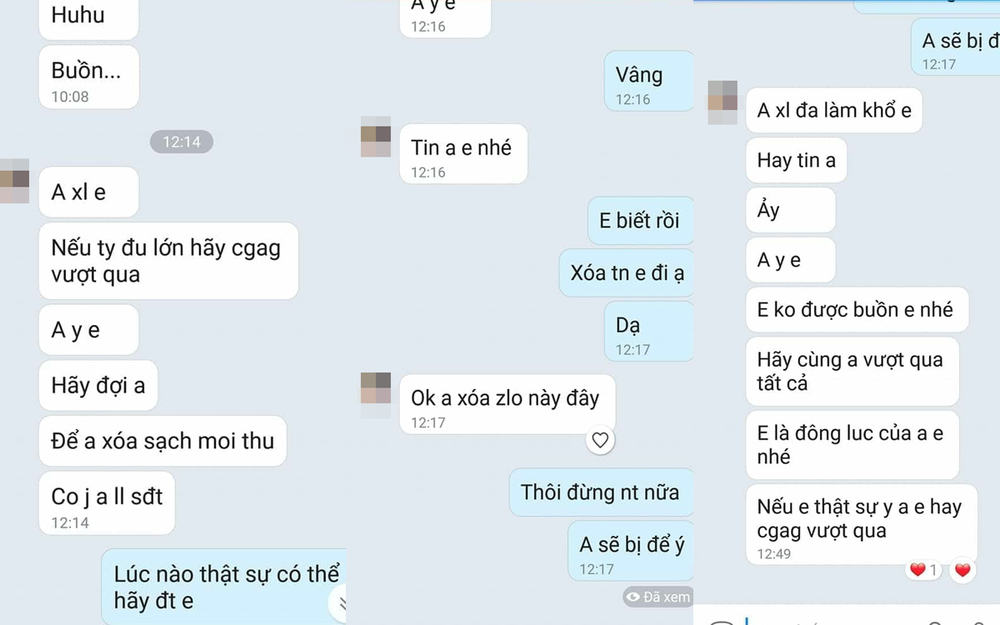Select the 'E ko được buồn e nhé' message
This screenshot has width=1000, height=625.
(857, 310)
